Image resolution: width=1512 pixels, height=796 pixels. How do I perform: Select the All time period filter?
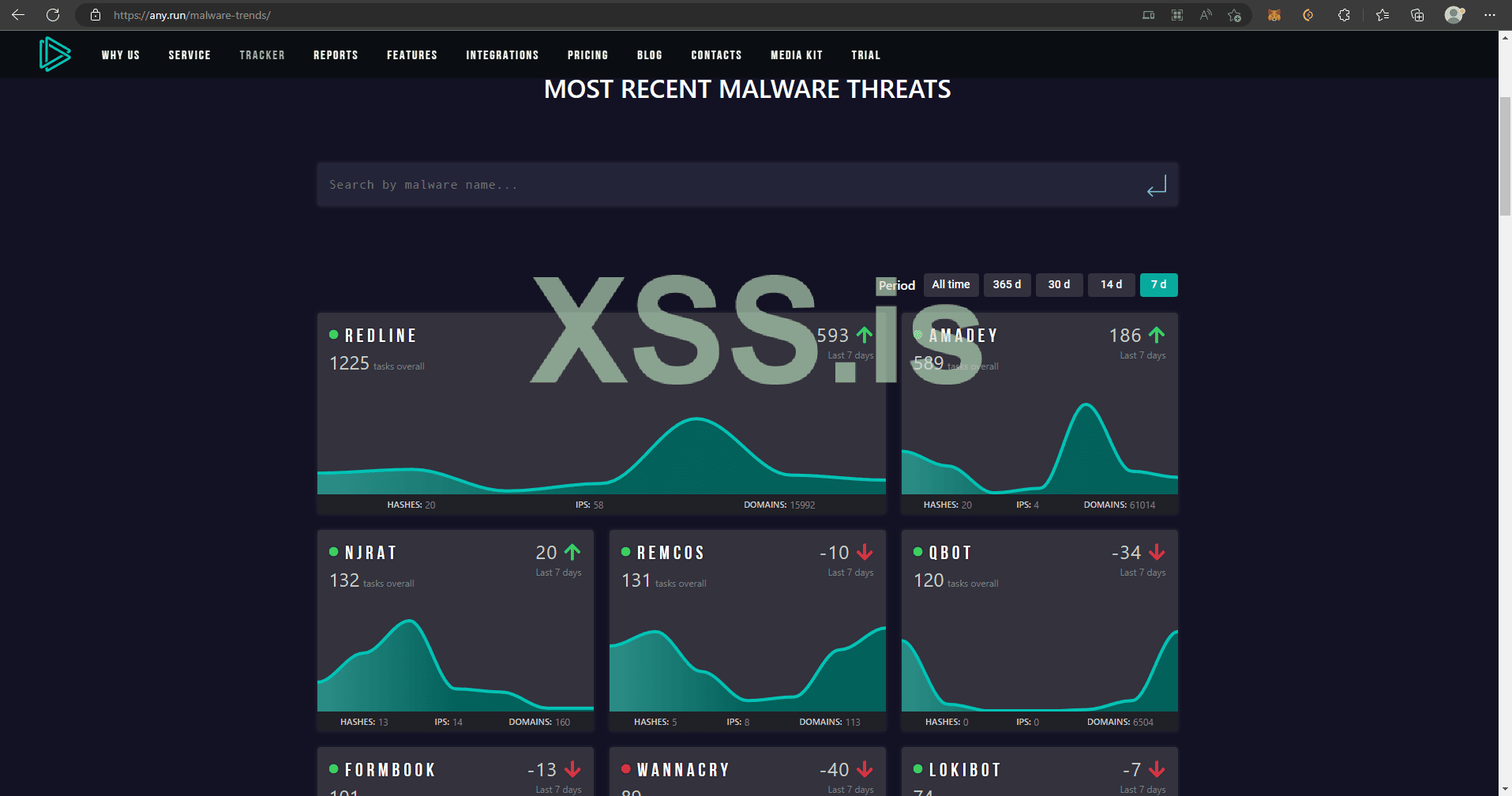coord(951,285)
